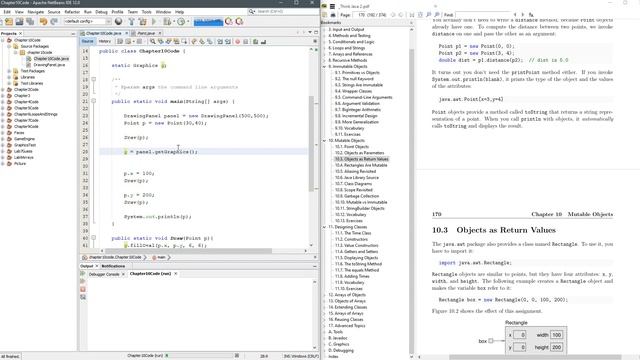
Task: Open the Refactor menu
Action: [x=72, y=12]
